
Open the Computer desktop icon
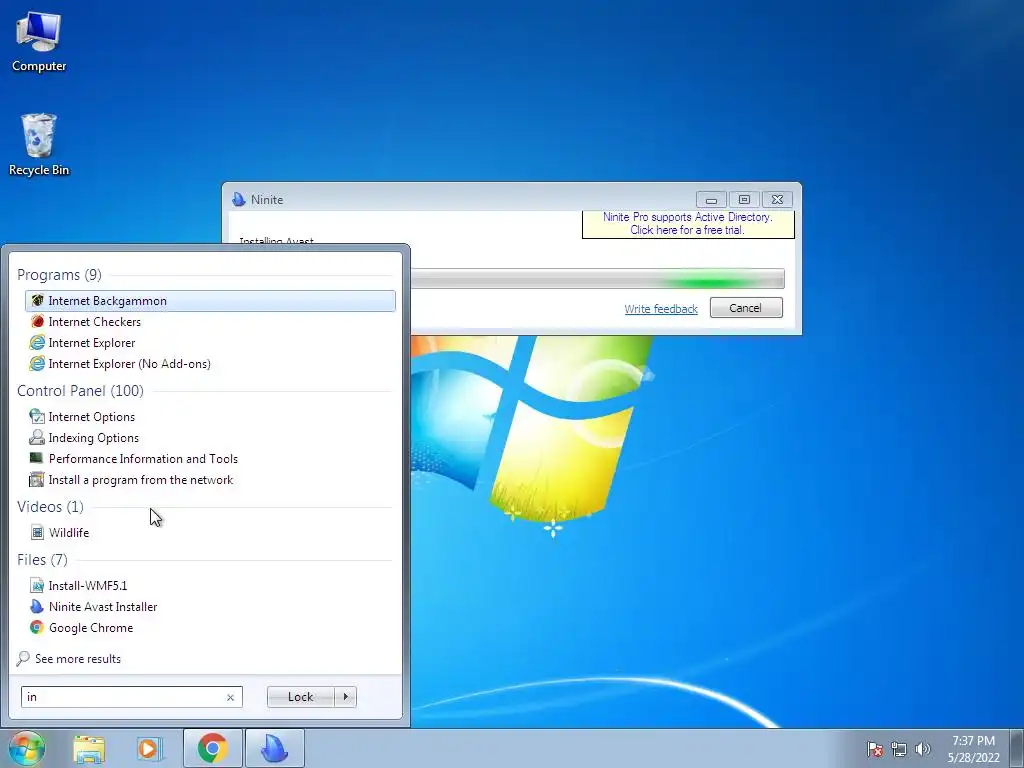tap(39, 41)
